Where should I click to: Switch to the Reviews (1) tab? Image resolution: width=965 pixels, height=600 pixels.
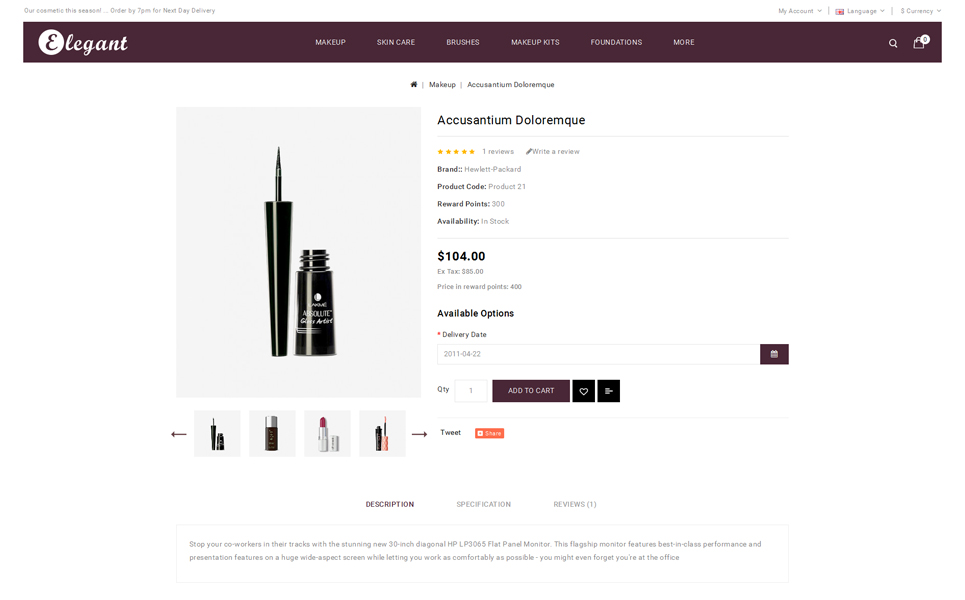click(575, 504)
